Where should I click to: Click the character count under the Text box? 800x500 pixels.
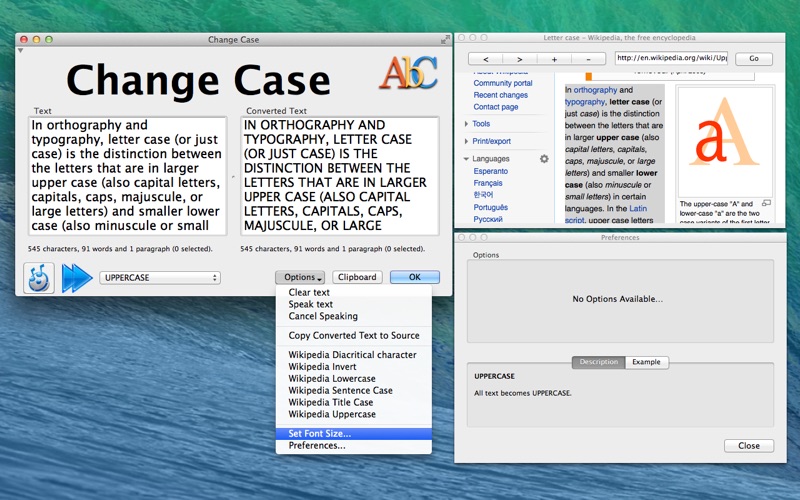120,249
